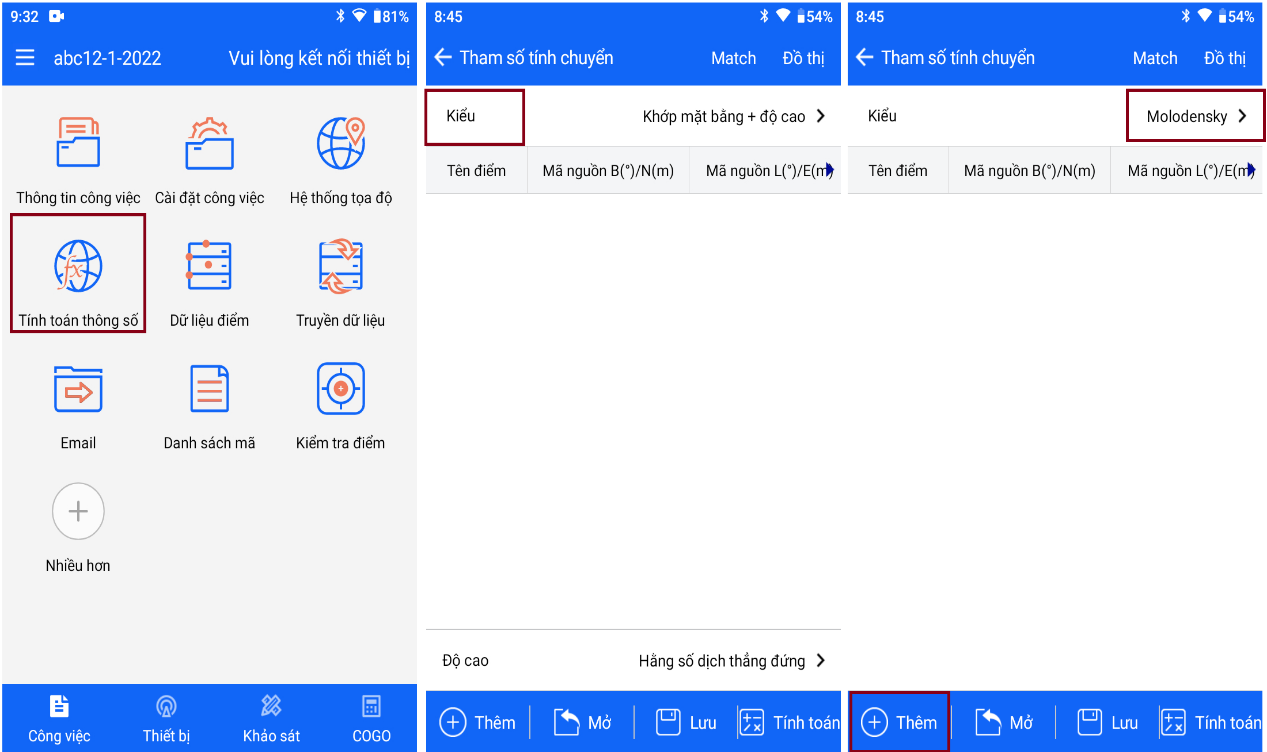
Task: Open Cài đặt công việc settings
Action: (x=209, y=161)
